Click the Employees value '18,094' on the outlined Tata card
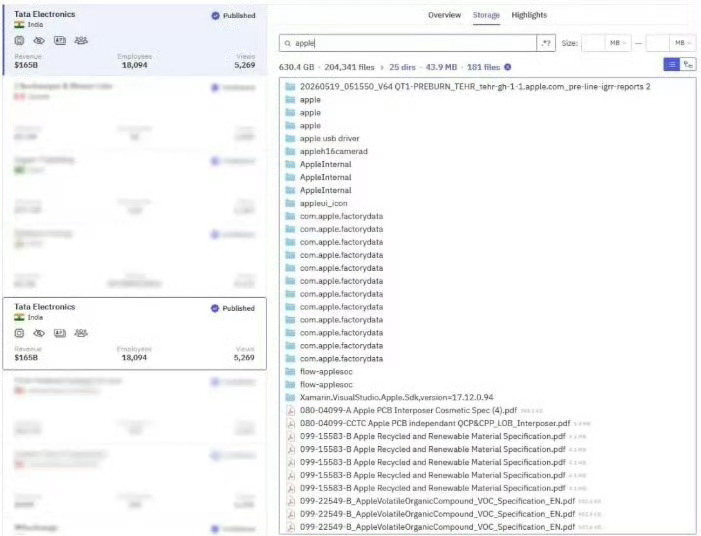This screenshot has width=701, height=536. pyautogui.click(x=134, y=358)
